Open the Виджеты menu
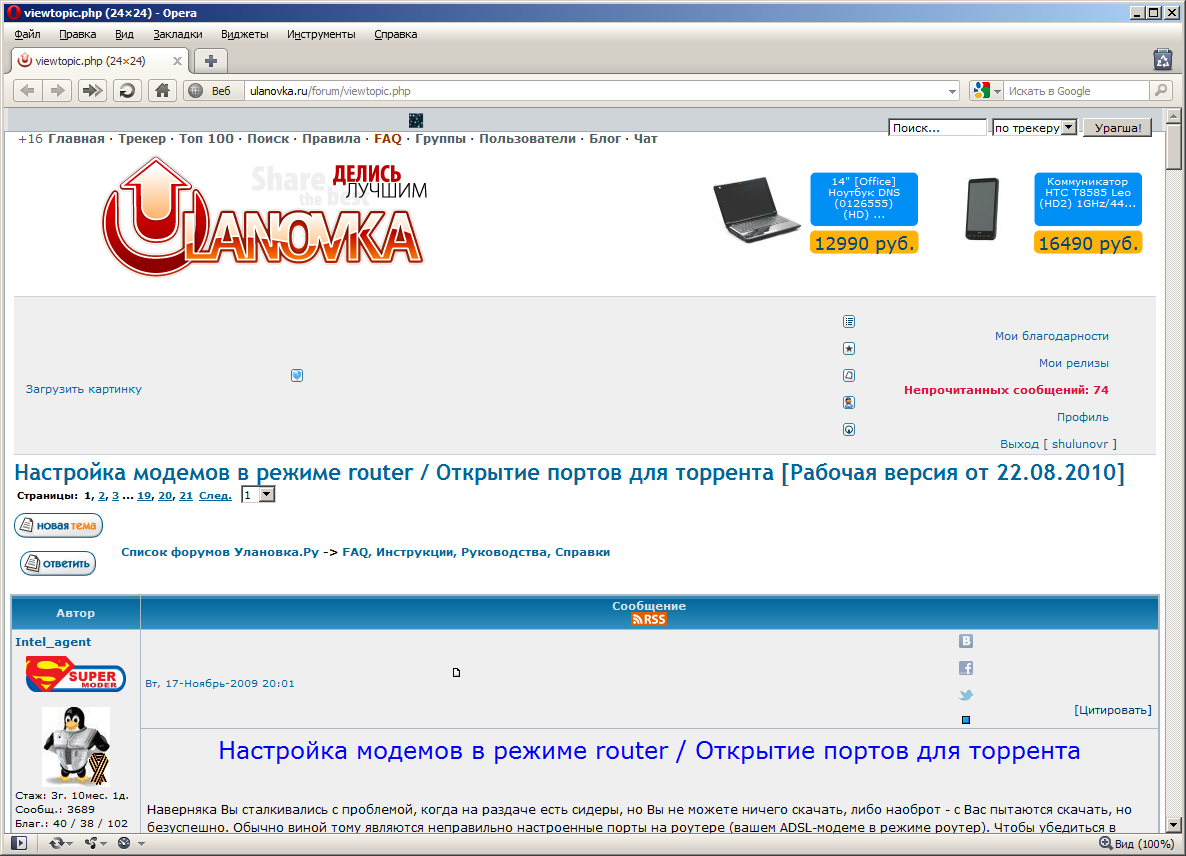 (x=244, y=34)
